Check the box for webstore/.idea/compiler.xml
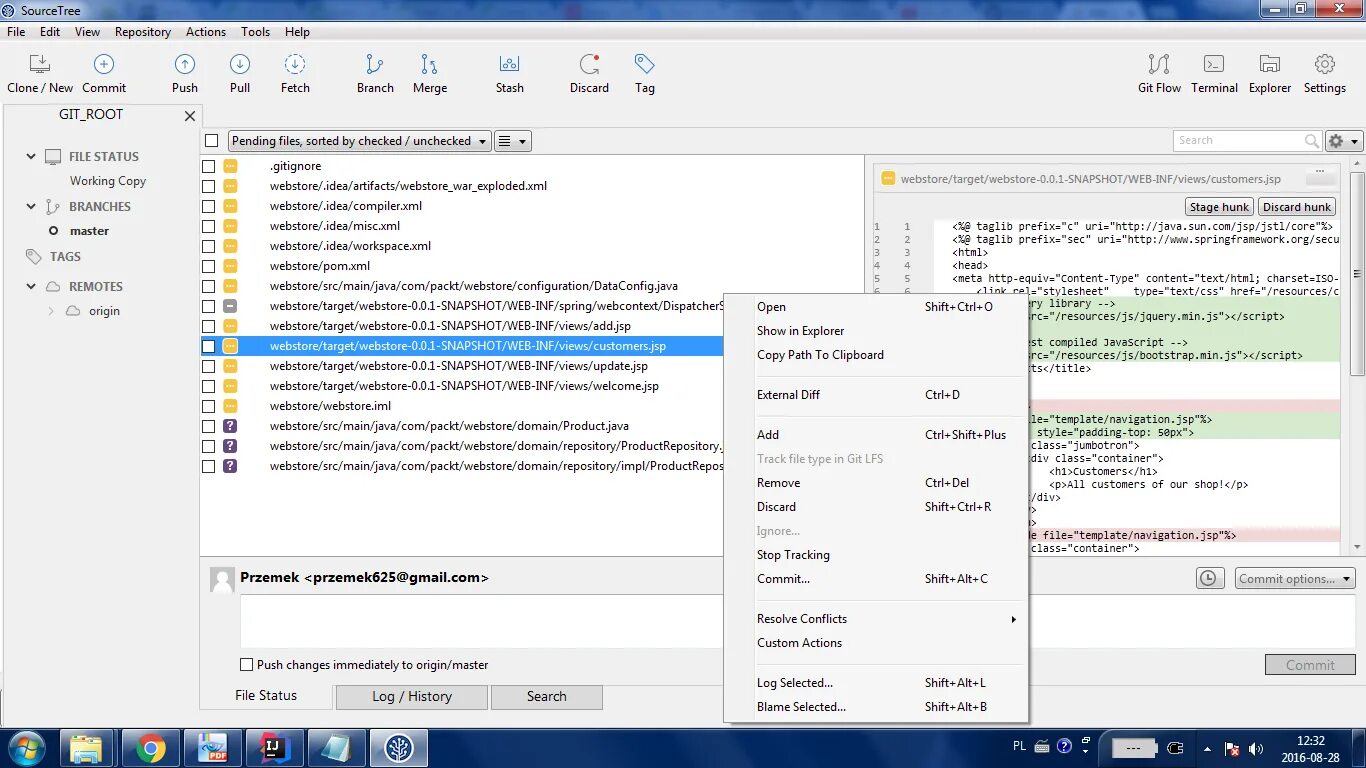1366x768 pixels. (x=209, y=206)
